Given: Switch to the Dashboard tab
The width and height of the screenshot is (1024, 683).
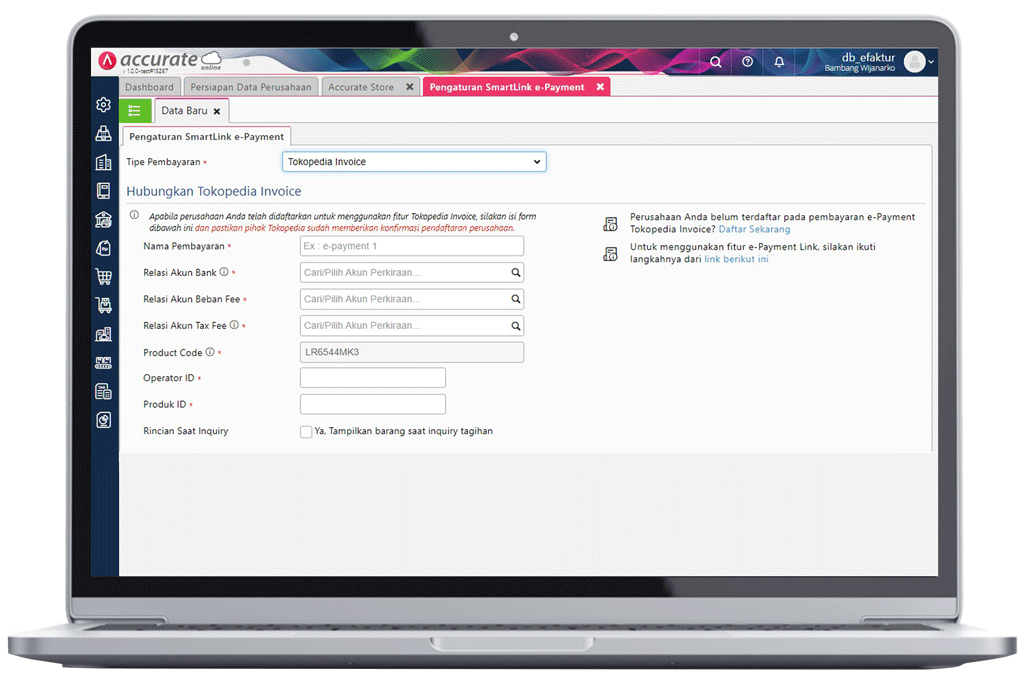Looking at the screenshot, I should pyautogui.click(x=150, y=87).
